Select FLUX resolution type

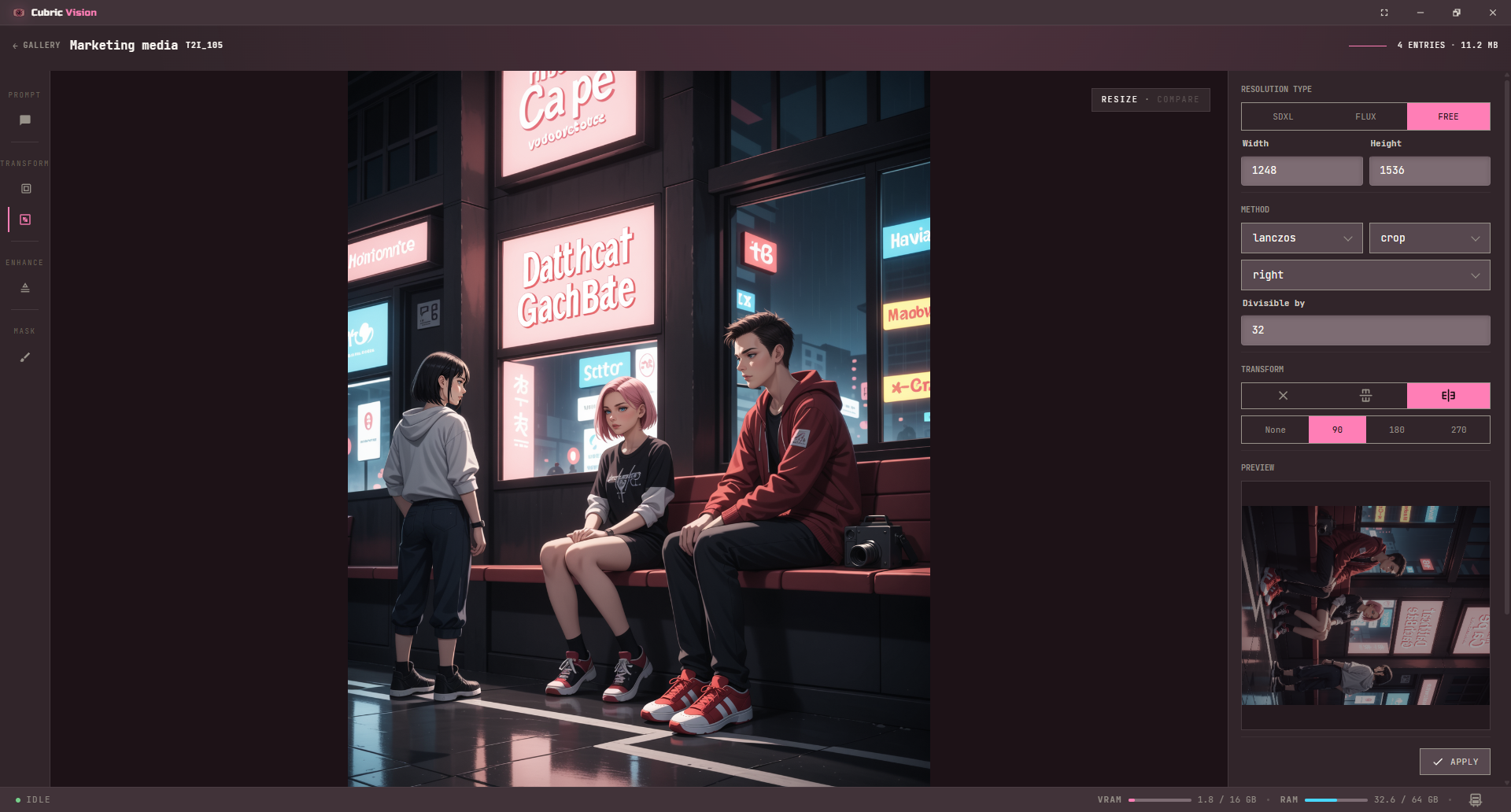pyautogui.click(x=1365, y=116)
